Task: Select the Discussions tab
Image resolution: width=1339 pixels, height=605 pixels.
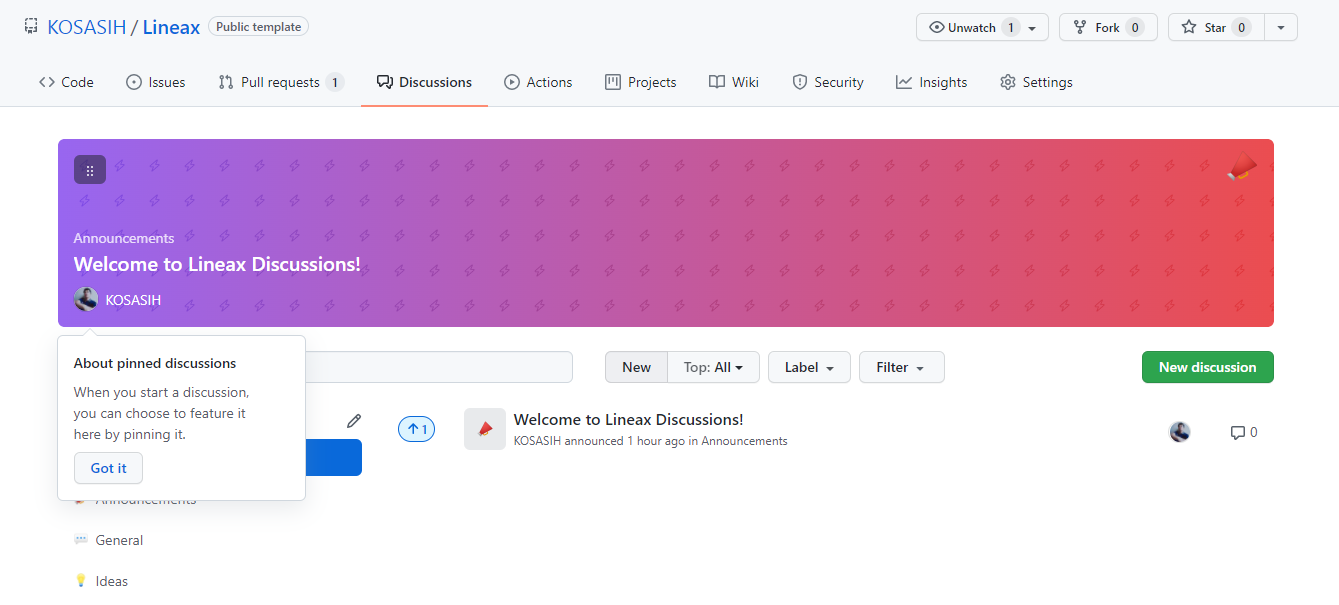Action: [424, 82]
